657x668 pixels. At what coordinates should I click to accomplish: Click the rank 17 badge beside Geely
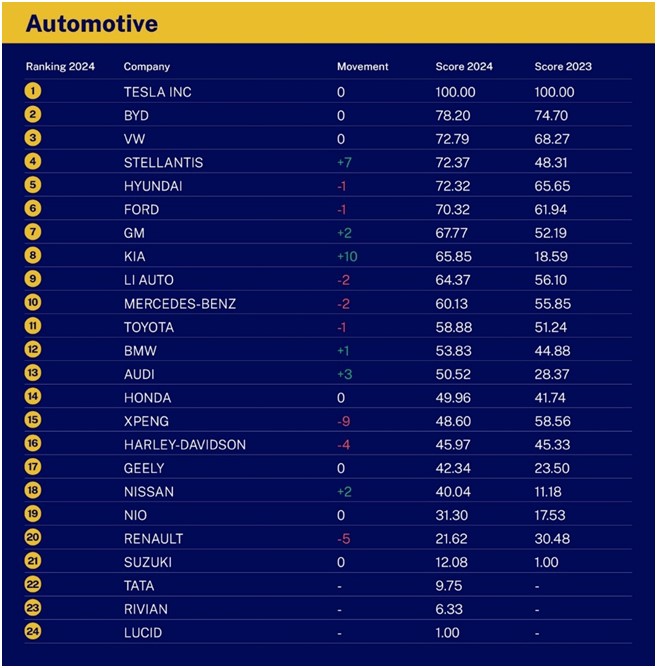pyautogui.click(x=33, y=467)
